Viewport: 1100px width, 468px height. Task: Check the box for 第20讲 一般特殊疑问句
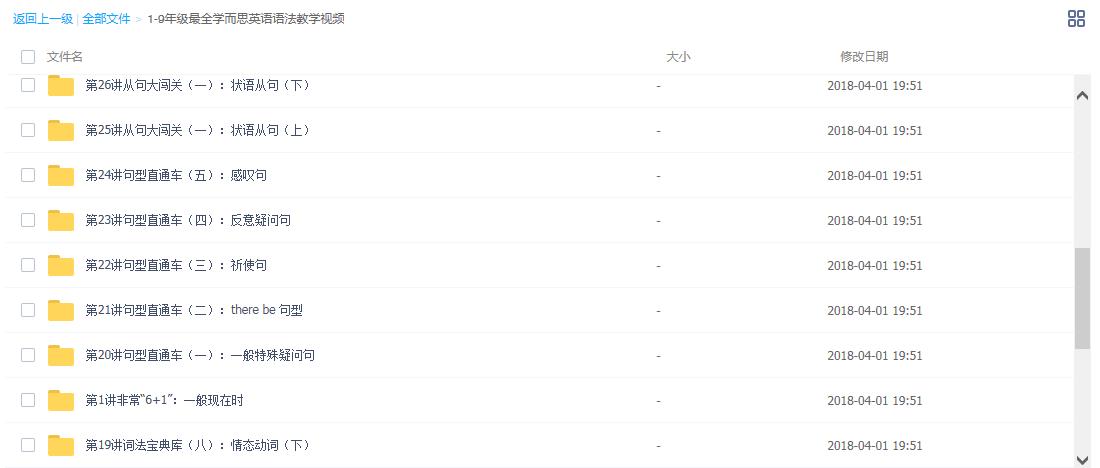28,355
